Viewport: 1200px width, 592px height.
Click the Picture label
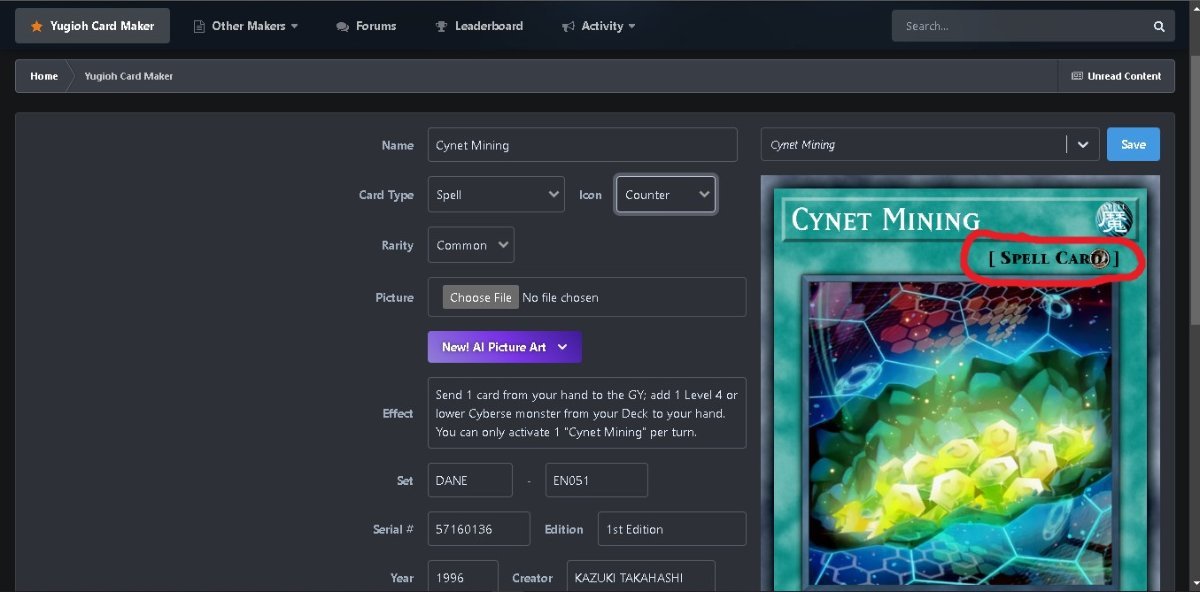click(x=394, y=297)
